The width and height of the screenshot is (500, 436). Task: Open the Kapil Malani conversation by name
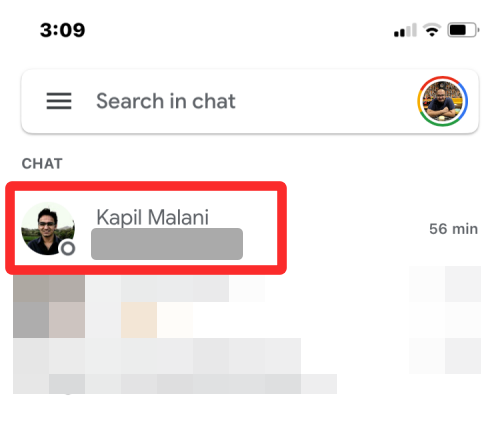pos(152,217)
